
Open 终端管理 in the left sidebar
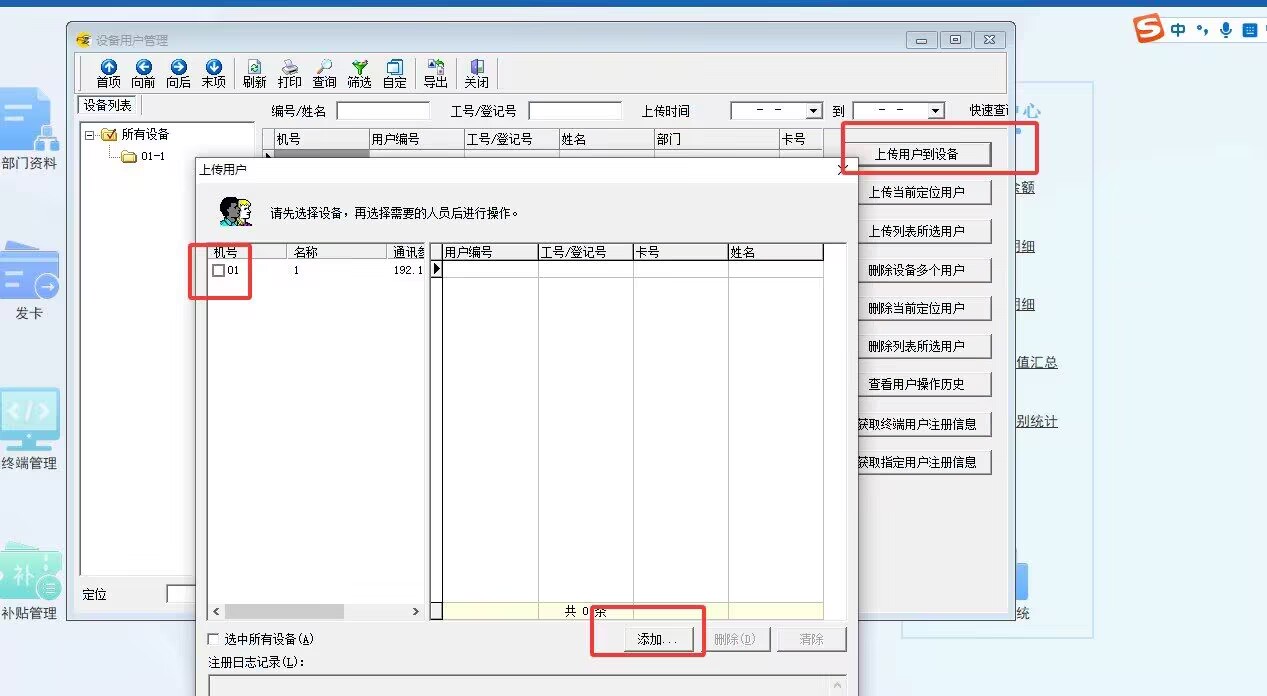click(x=29, y=430)
